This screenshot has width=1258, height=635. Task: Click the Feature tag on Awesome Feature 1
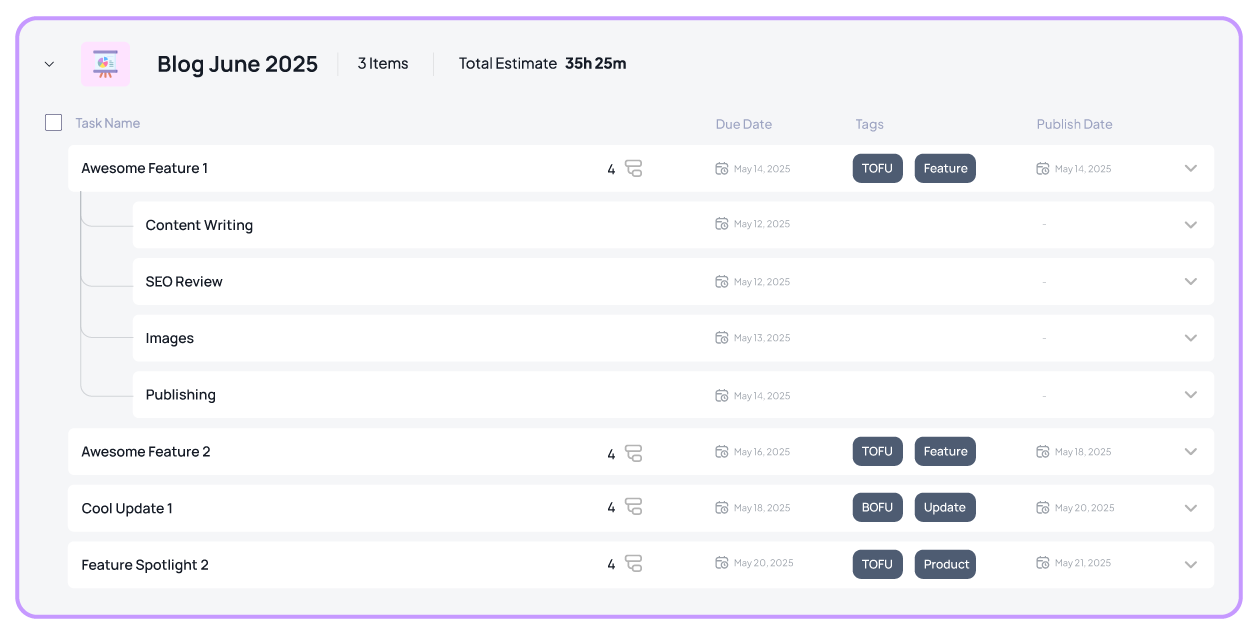pyautogui.click(x=945, y=168)
